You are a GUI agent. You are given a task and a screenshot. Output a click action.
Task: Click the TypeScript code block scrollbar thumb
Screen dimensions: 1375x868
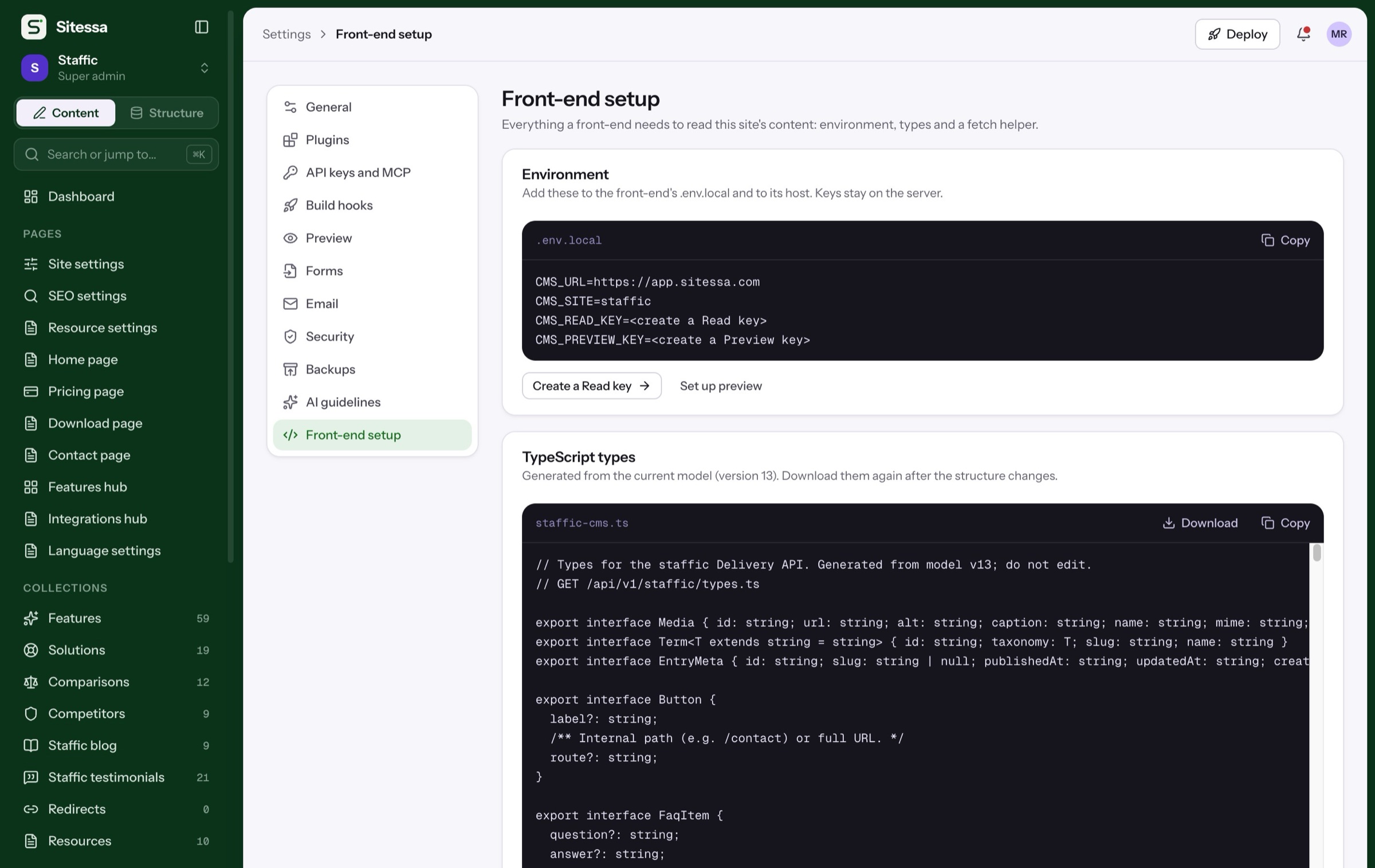point(1317,552)
